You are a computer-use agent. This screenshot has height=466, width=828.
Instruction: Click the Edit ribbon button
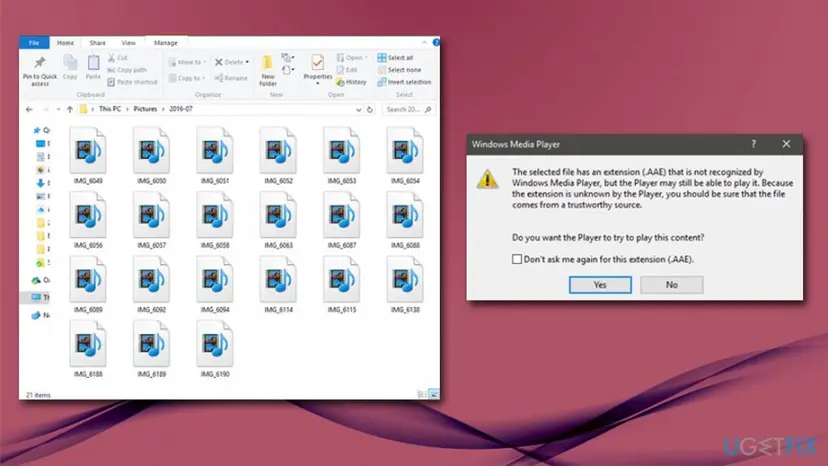tap(347, 70)
